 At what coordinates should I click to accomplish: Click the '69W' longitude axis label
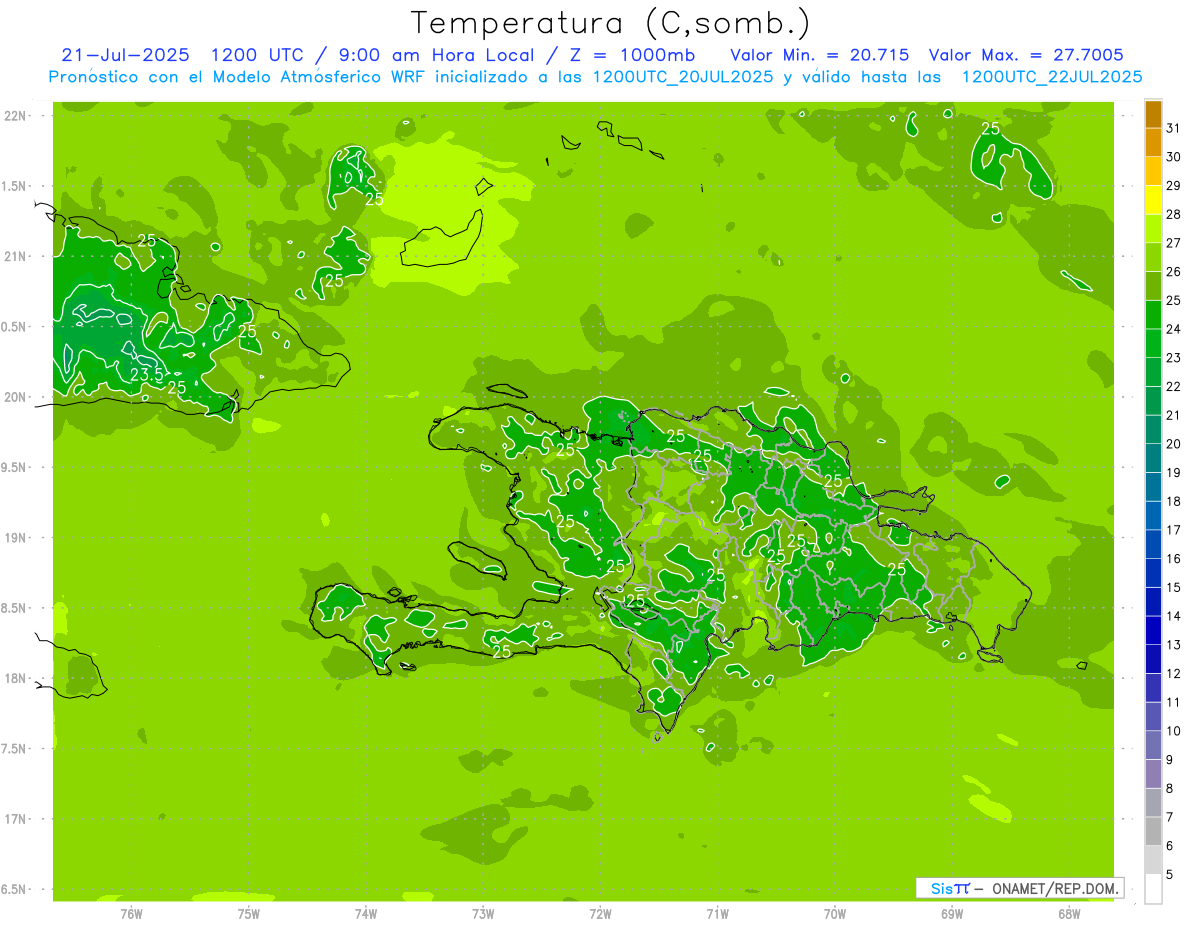click(x=952, y=914)
